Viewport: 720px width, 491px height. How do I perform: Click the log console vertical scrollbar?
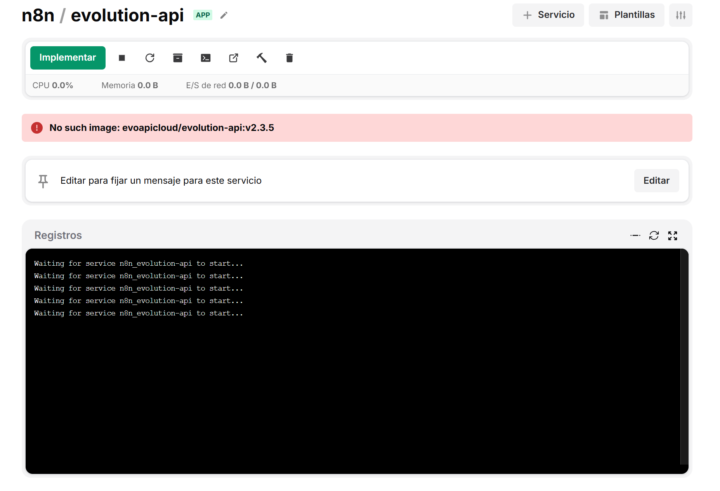pos(684,358)
